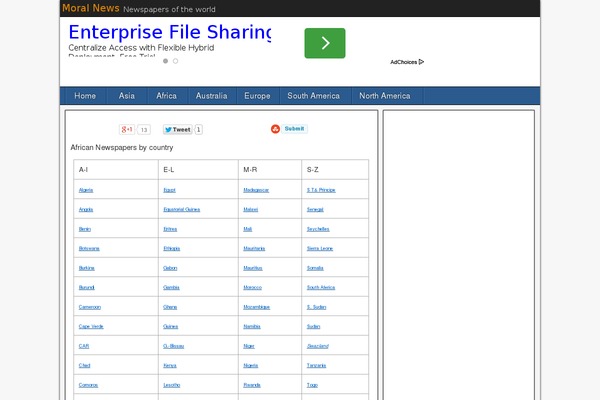Image resolution: width=600 pixels, height=400 pixels.
Task: Open the Kenya newspapers link
Action: [170, 366]
